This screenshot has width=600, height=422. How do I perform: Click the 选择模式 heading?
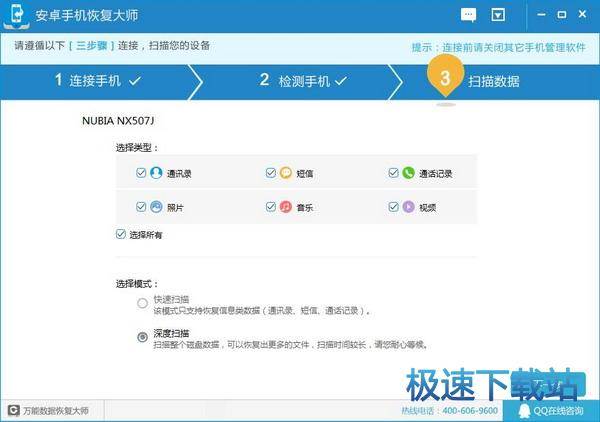(x=137, y=284)
